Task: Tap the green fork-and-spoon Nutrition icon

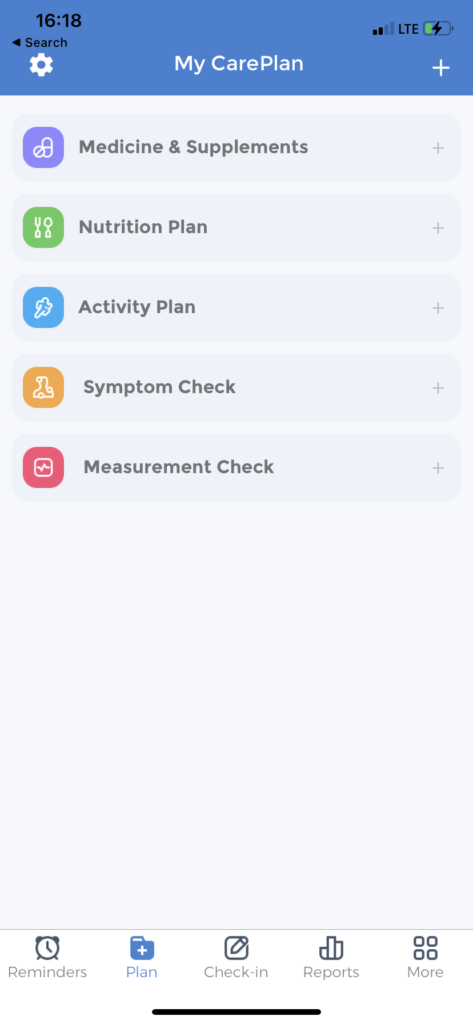Action: coord(43,227)
